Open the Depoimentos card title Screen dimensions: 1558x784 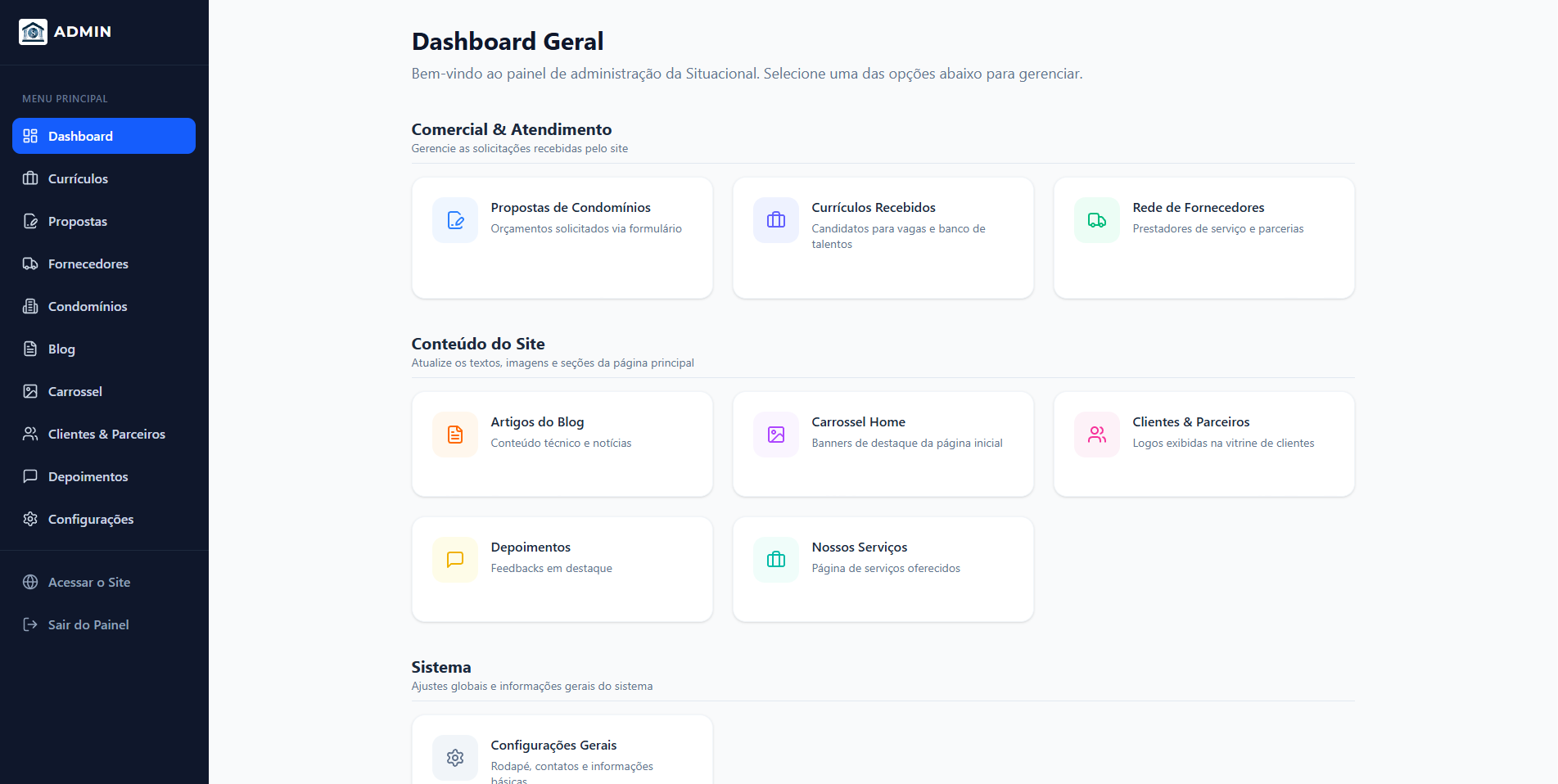[531, 547]
